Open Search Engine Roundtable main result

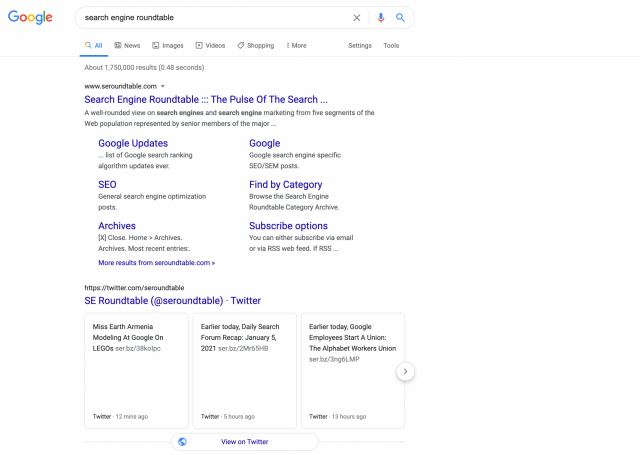coord(206,99)
